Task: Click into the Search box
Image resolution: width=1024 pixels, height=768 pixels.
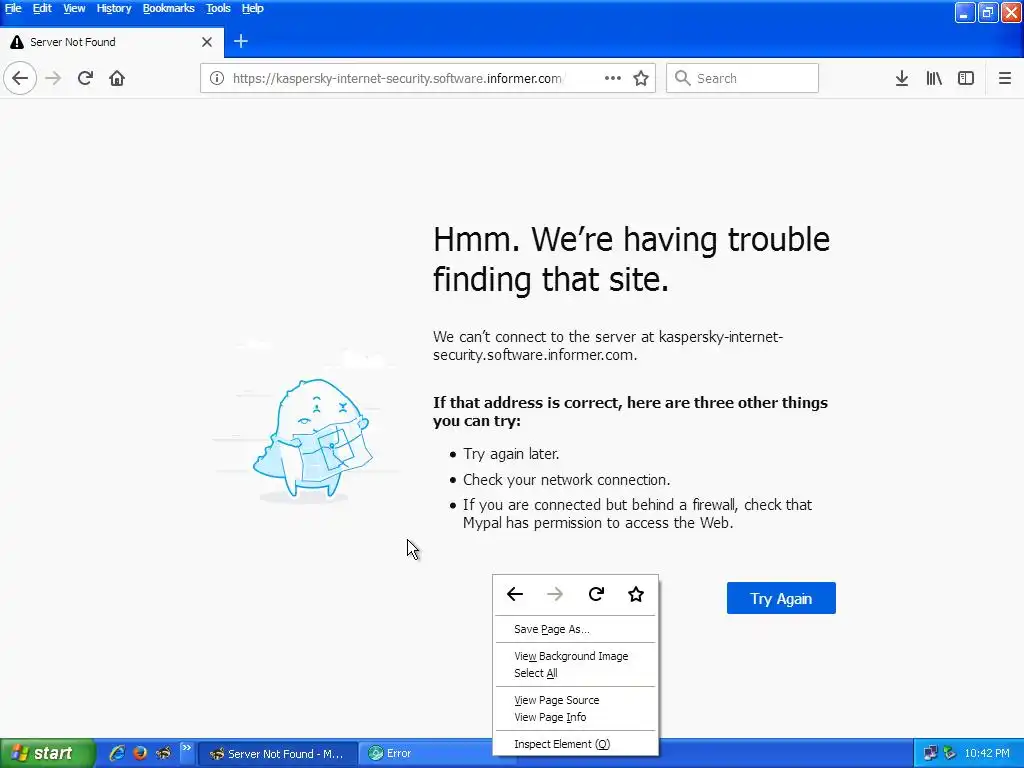Action: coord(742,78)
